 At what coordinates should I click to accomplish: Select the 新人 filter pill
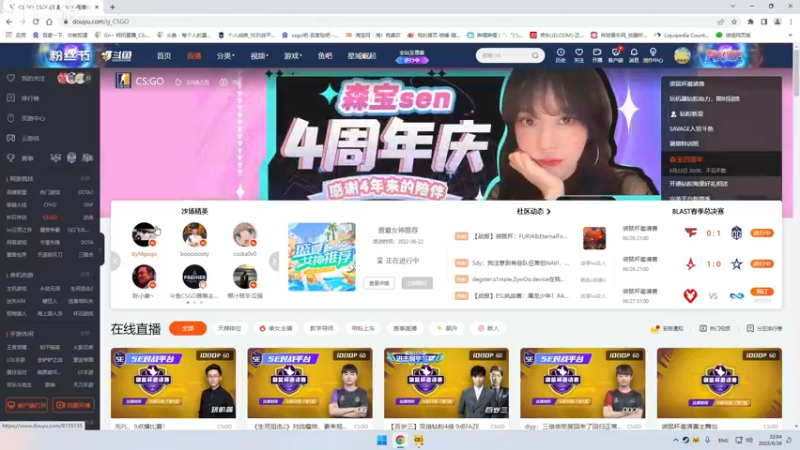tap(488, 328)
